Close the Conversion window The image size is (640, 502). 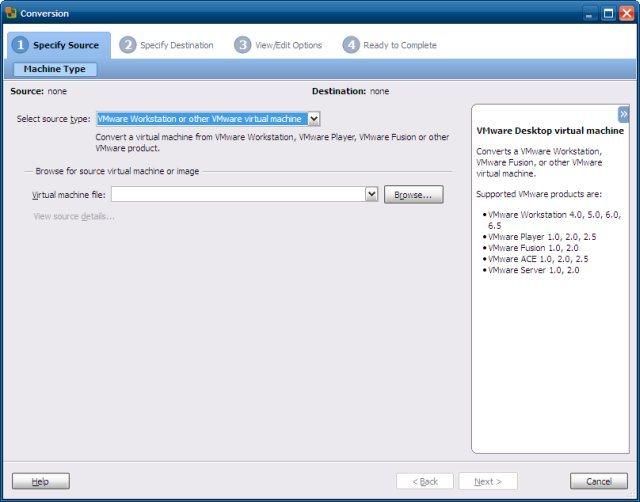tap(627, 13)
